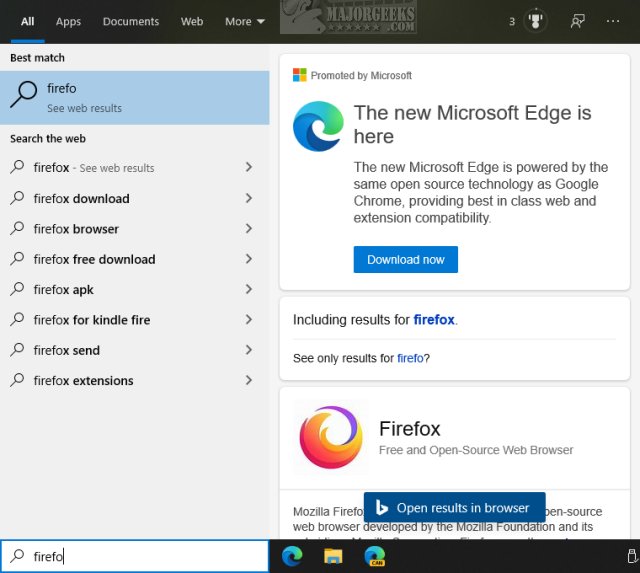The width and height of the screenshot is (640, 573).
Task: Open the feedback icon in header
Action: coord(577,21)
